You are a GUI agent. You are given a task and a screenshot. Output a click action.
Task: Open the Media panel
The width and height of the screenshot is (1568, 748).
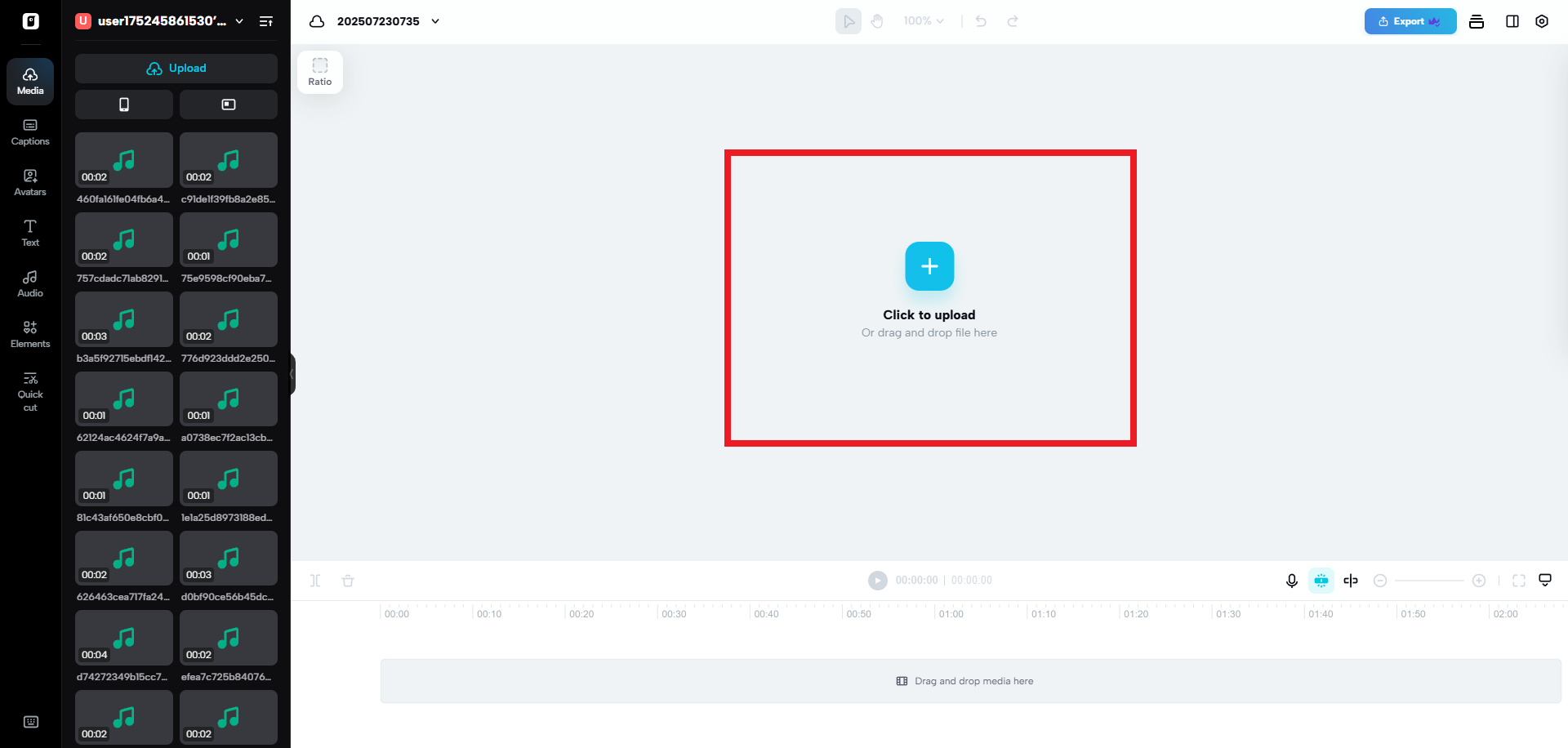(30, 81)
